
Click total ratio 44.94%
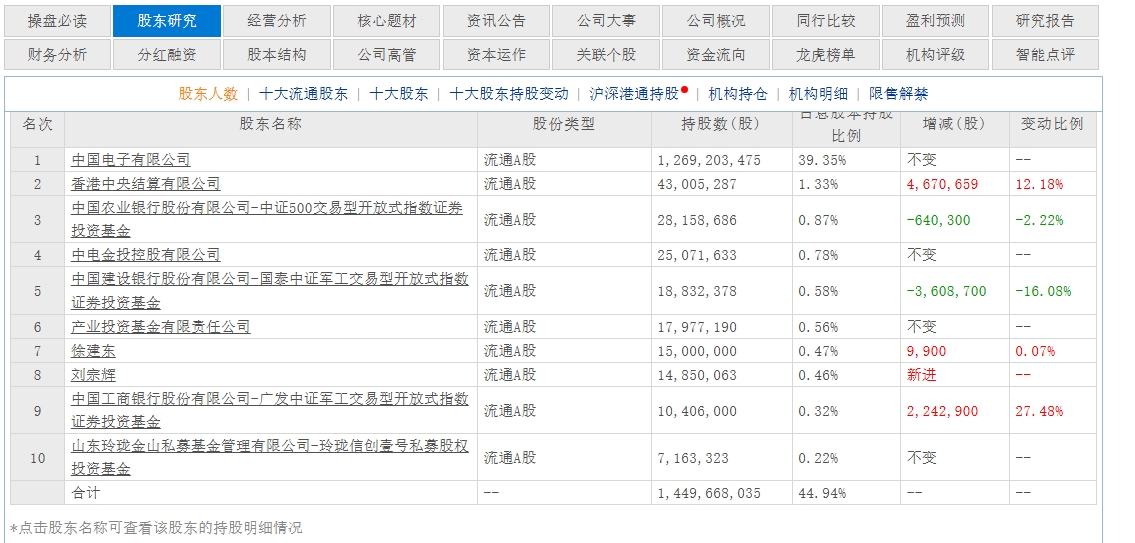tap(822, 493)
